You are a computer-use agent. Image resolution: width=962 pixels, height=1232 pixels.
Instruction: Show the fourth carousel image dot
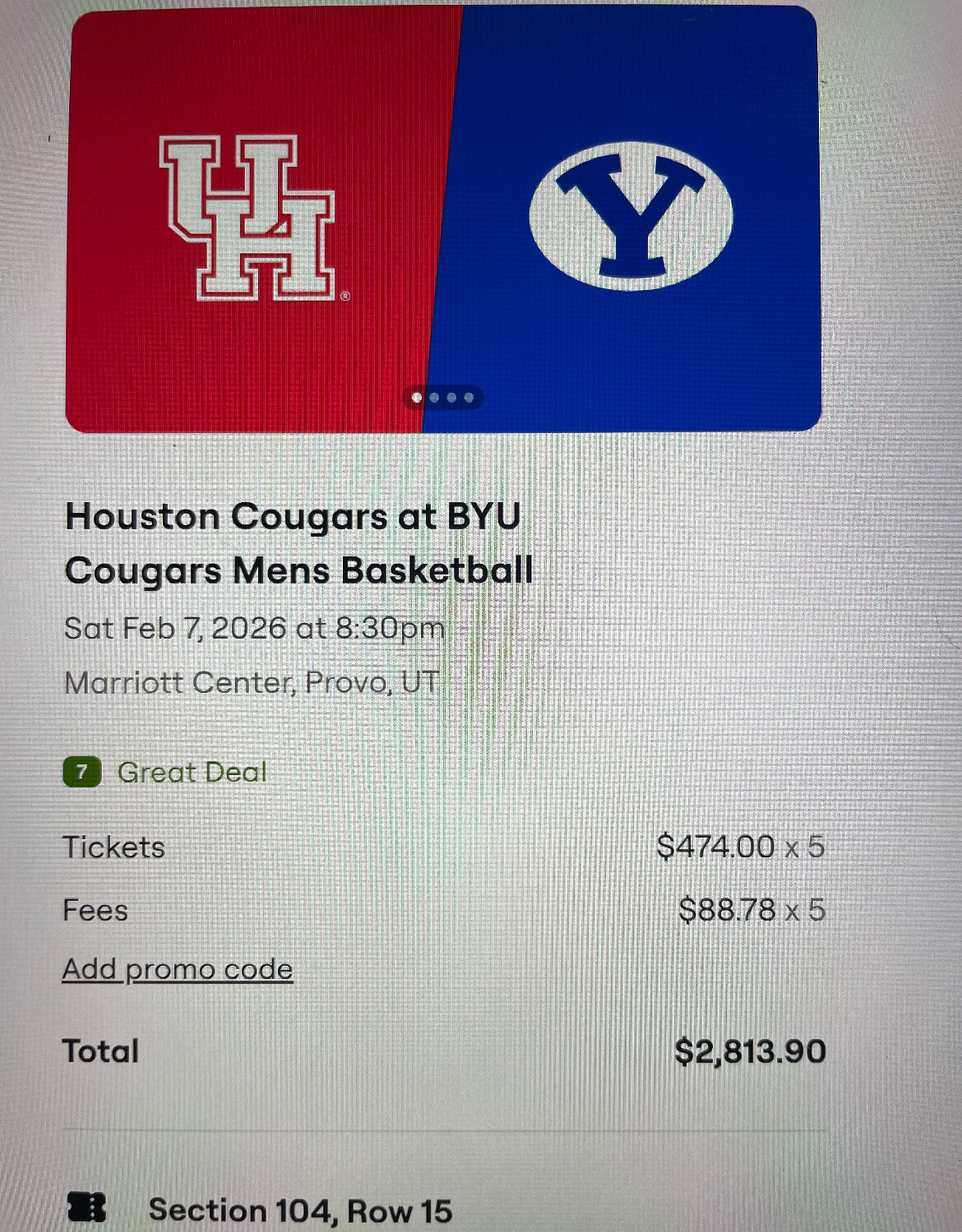(x=469, y=398)
